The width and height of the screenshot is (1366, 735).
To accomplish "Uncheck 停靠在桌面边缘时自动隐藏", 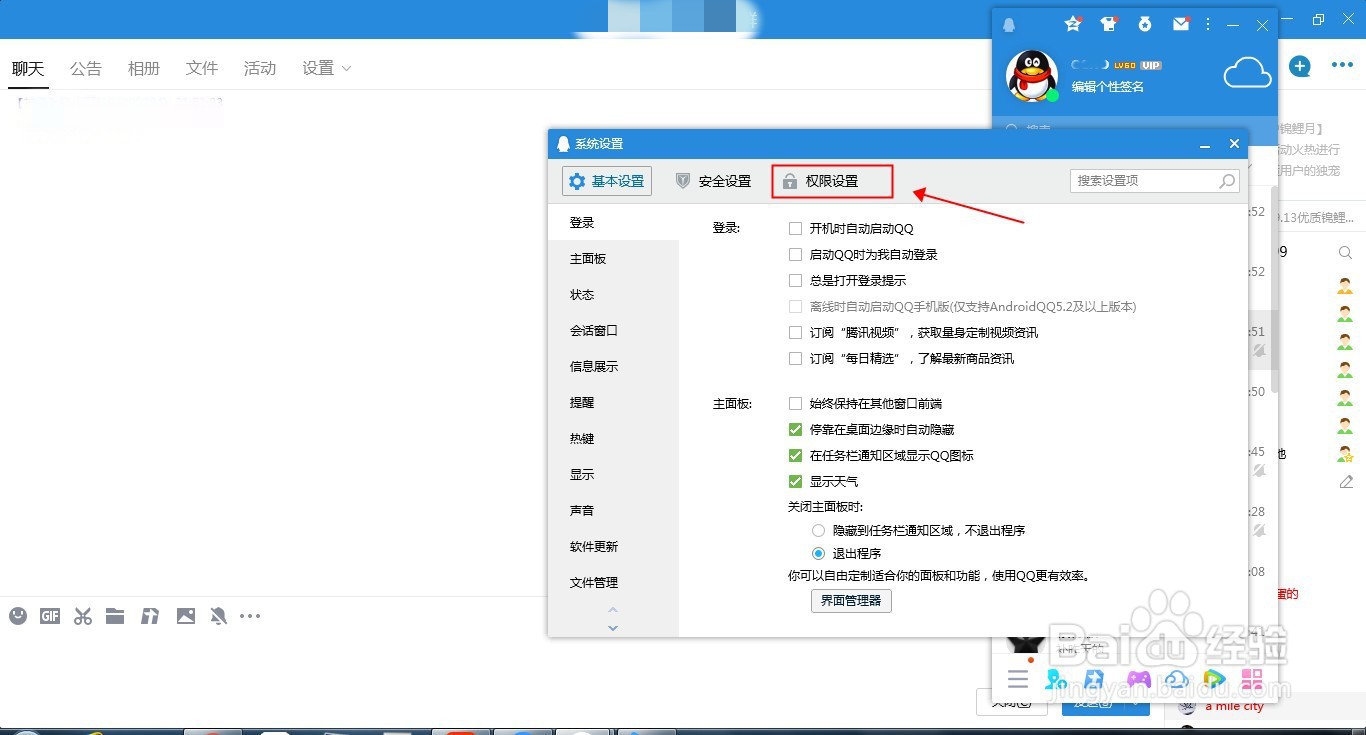I will [796, 430].
